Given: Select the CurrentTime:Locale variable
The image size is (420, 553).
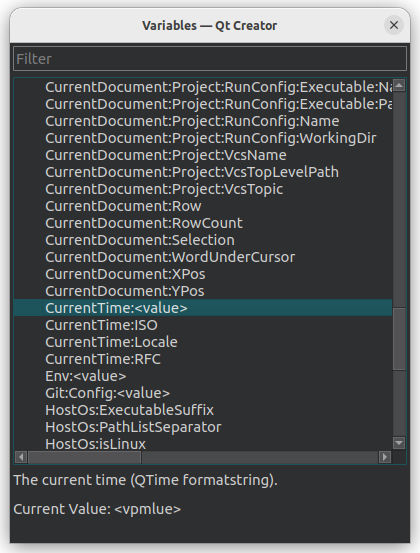Looking at the screenshot, I should click(x=111, y=342).
